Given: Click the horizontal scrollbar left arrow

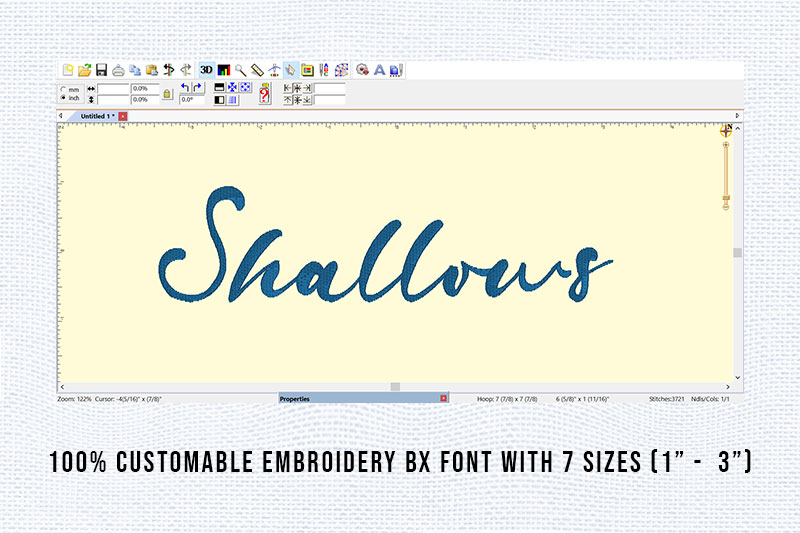Looking at the screenshot, I should pos(62,387).
